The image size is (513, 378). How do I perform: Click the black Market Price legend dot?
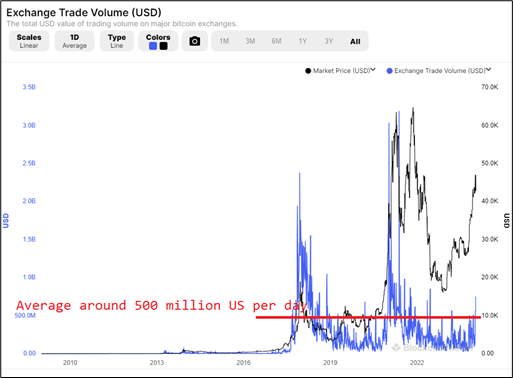tap(308, 71)
